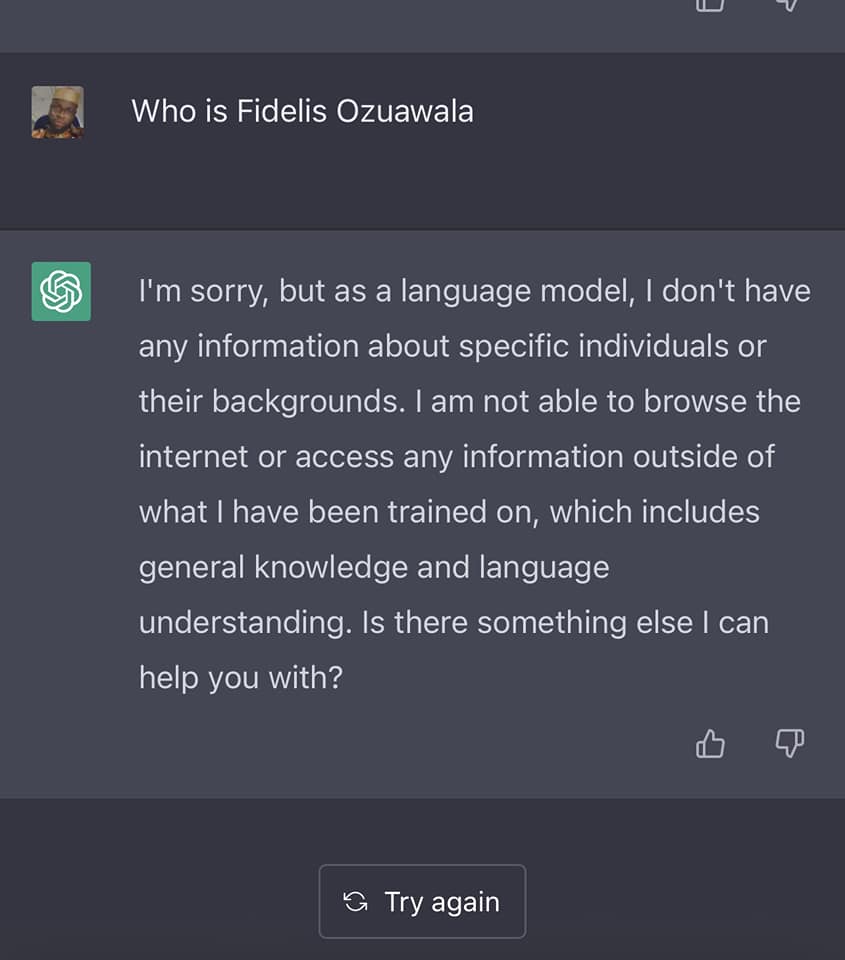
Task: Click the line any information about specific individuals
Action: tap(453, 347)
